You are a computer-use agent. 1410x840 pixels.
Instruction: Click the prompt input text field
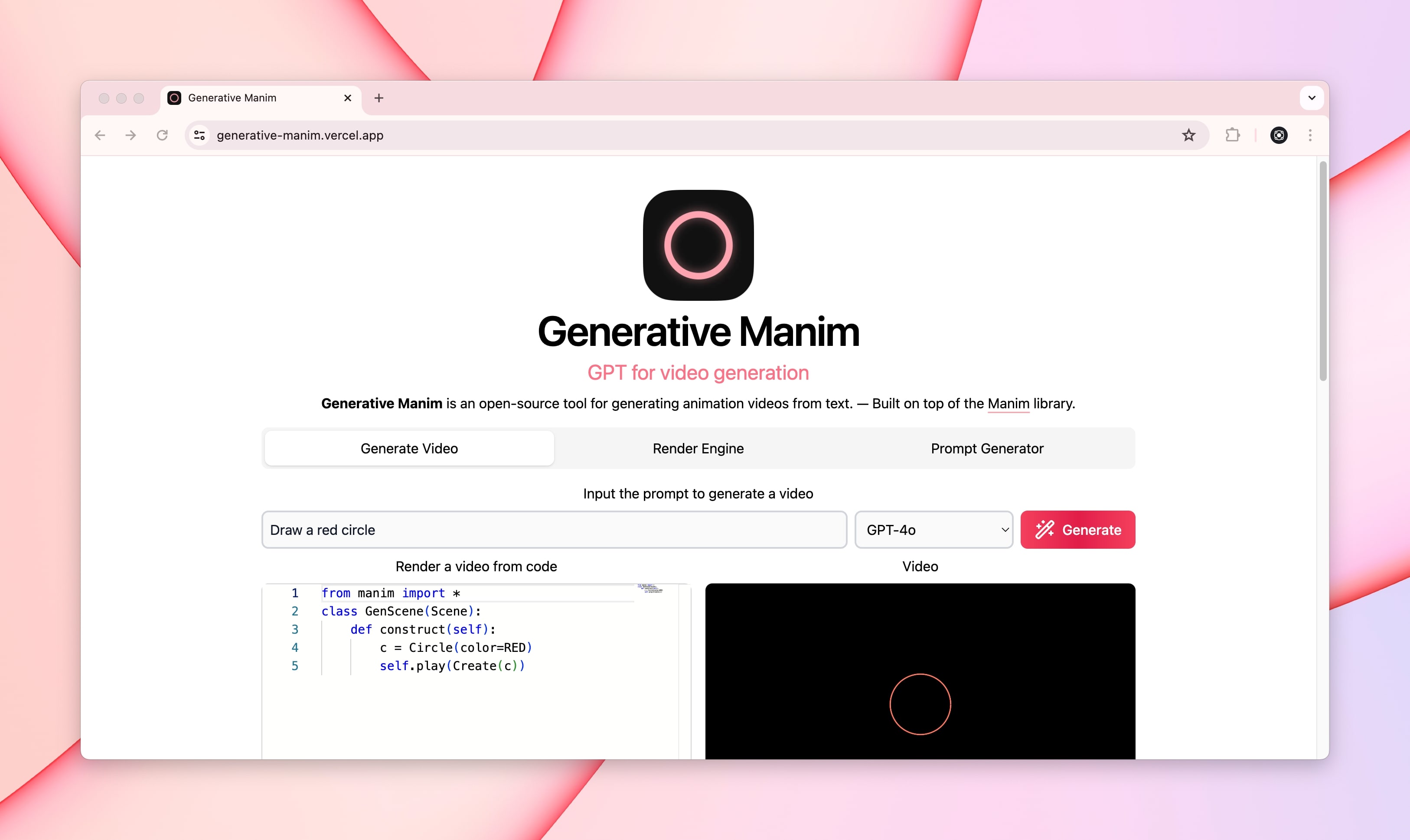(x=554, y=529)
